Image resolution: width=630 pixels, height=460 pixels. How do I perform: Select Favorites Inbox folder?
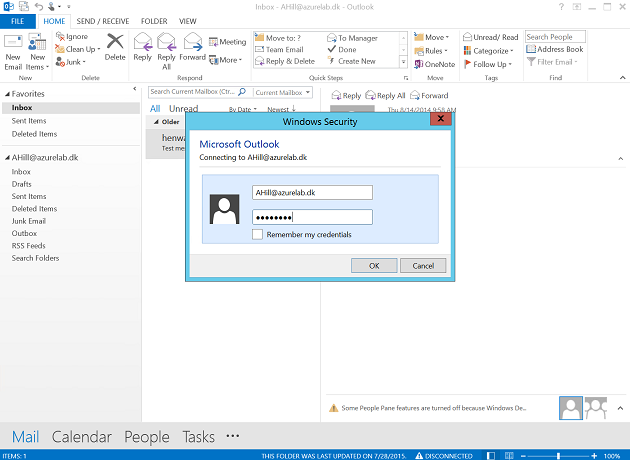[71, 108]
